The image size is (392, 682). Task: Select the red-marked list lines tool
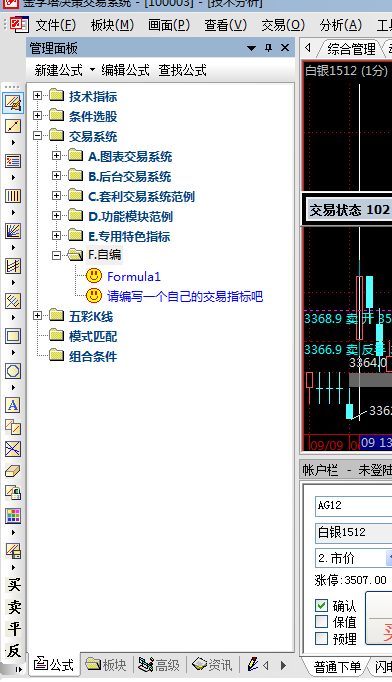pyautogui.click(x=13, y=161)
